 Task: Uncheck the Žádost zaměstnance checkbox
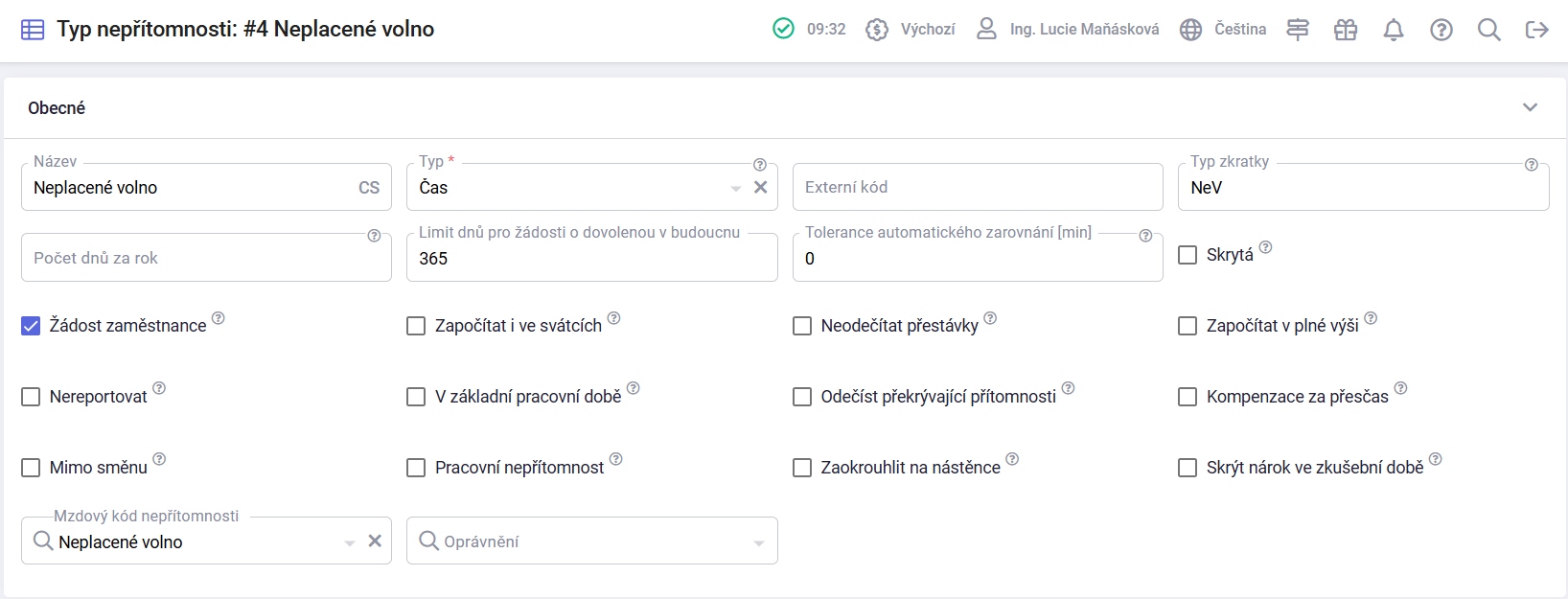point(31,326)
